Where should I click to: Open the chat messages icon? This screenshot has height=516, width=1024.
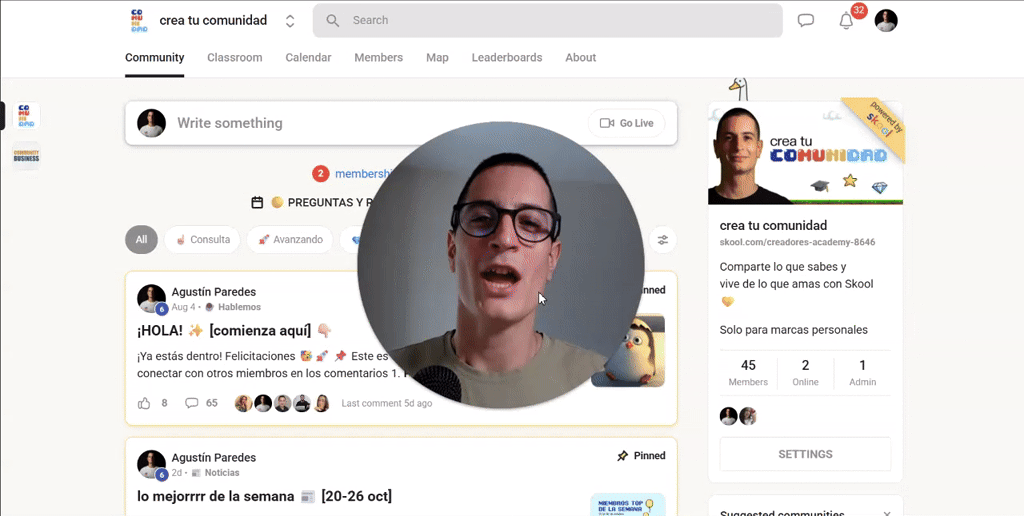pos(806,21)
